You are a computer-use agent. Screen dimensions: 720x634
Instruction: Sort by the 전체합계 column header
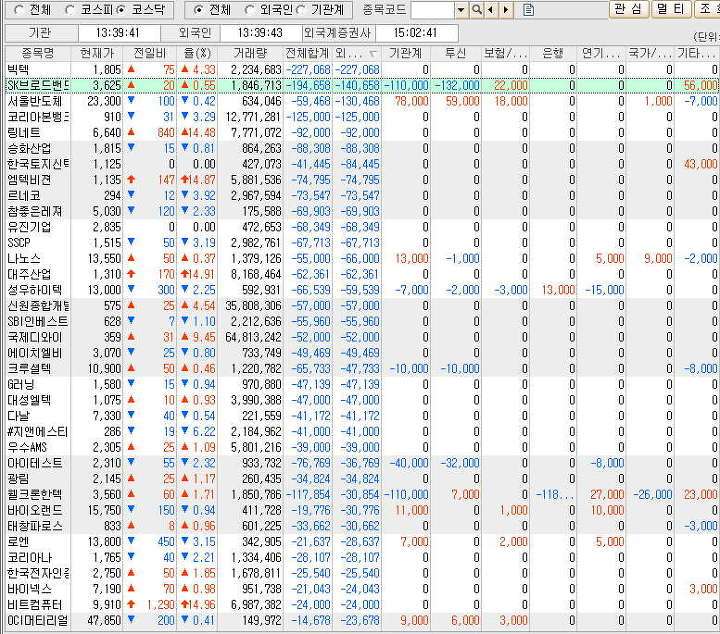tap(307, 53)
